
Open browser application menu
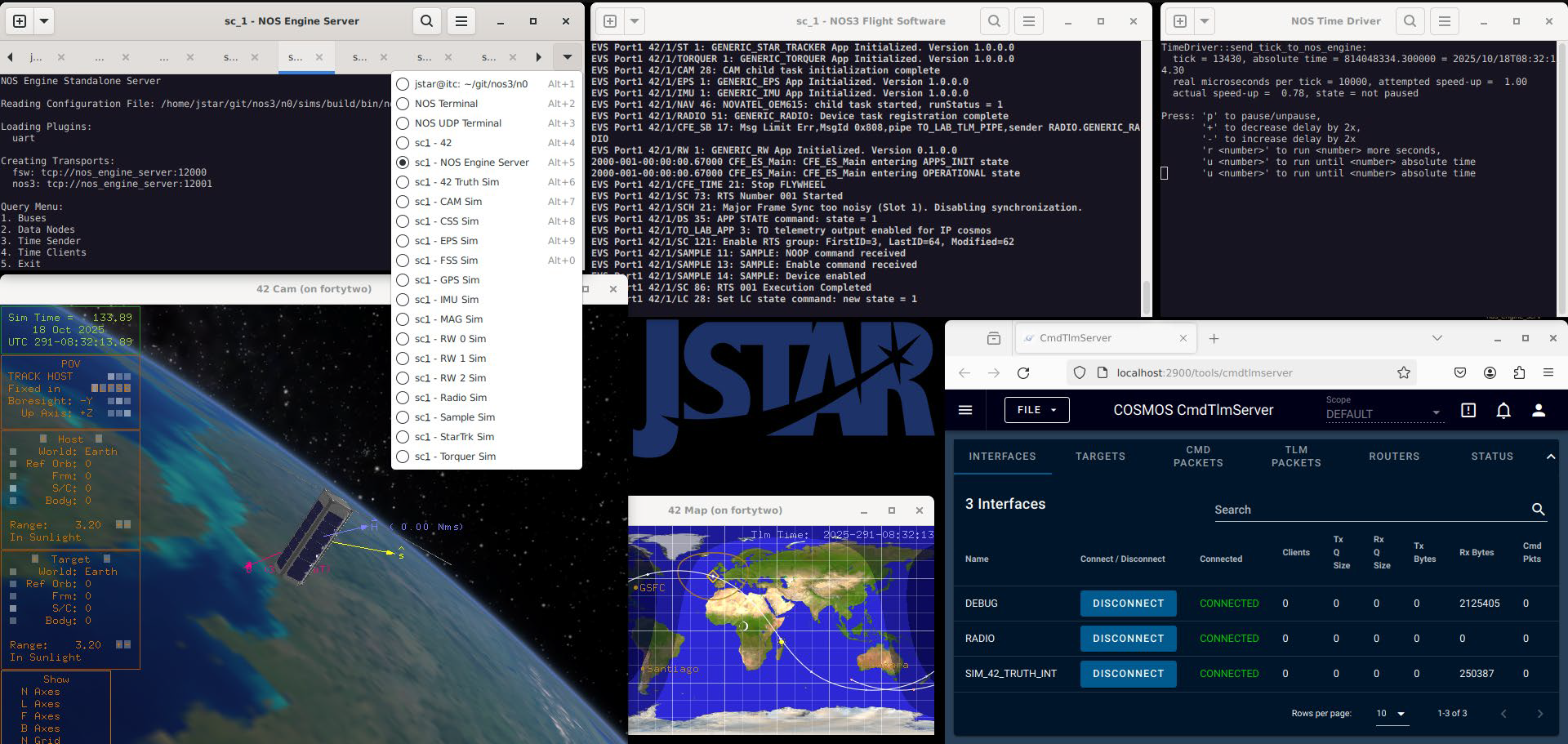click(x=1548, y=372)
